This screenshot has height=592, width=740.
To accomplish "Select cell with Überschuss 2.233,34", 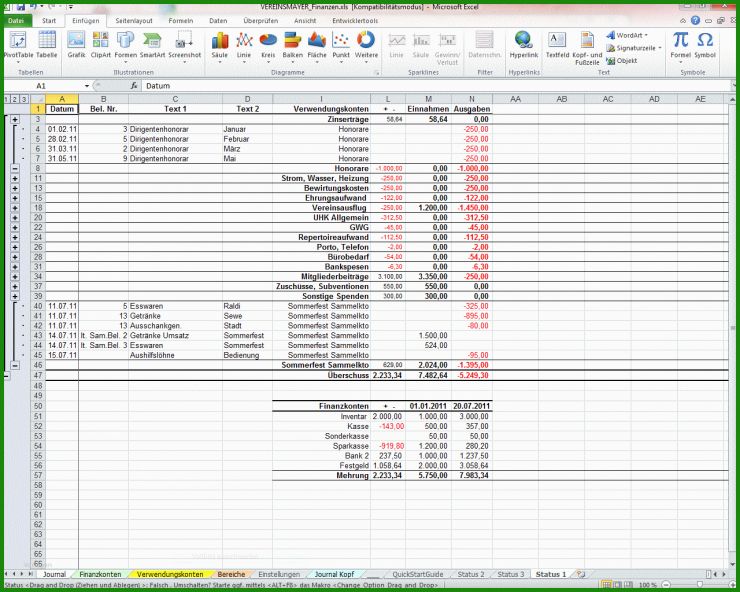I will (387, 375).
